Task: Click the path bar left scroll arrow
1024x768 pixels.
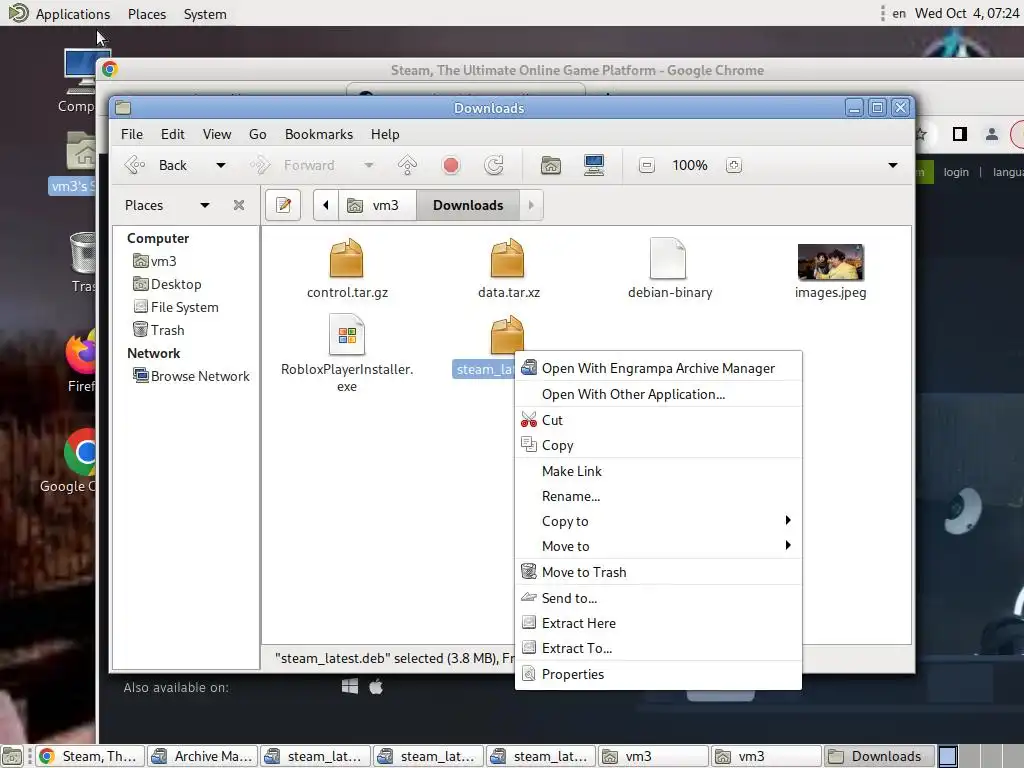Action: [x=325, y=205]
